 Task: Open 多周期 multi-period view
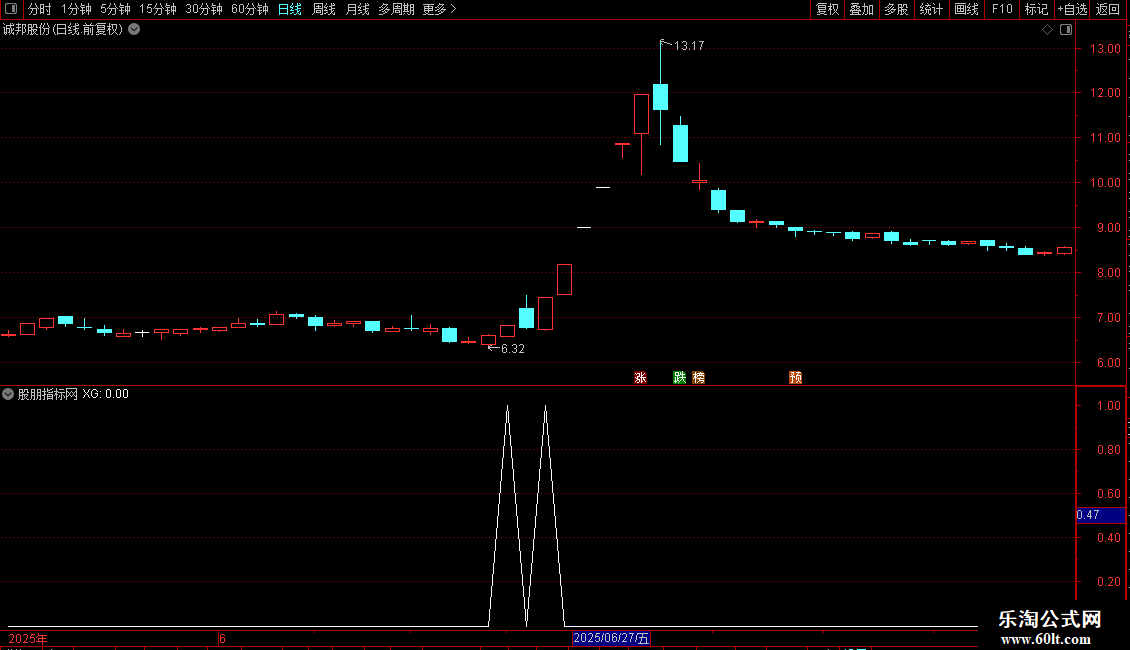point(396,9)
